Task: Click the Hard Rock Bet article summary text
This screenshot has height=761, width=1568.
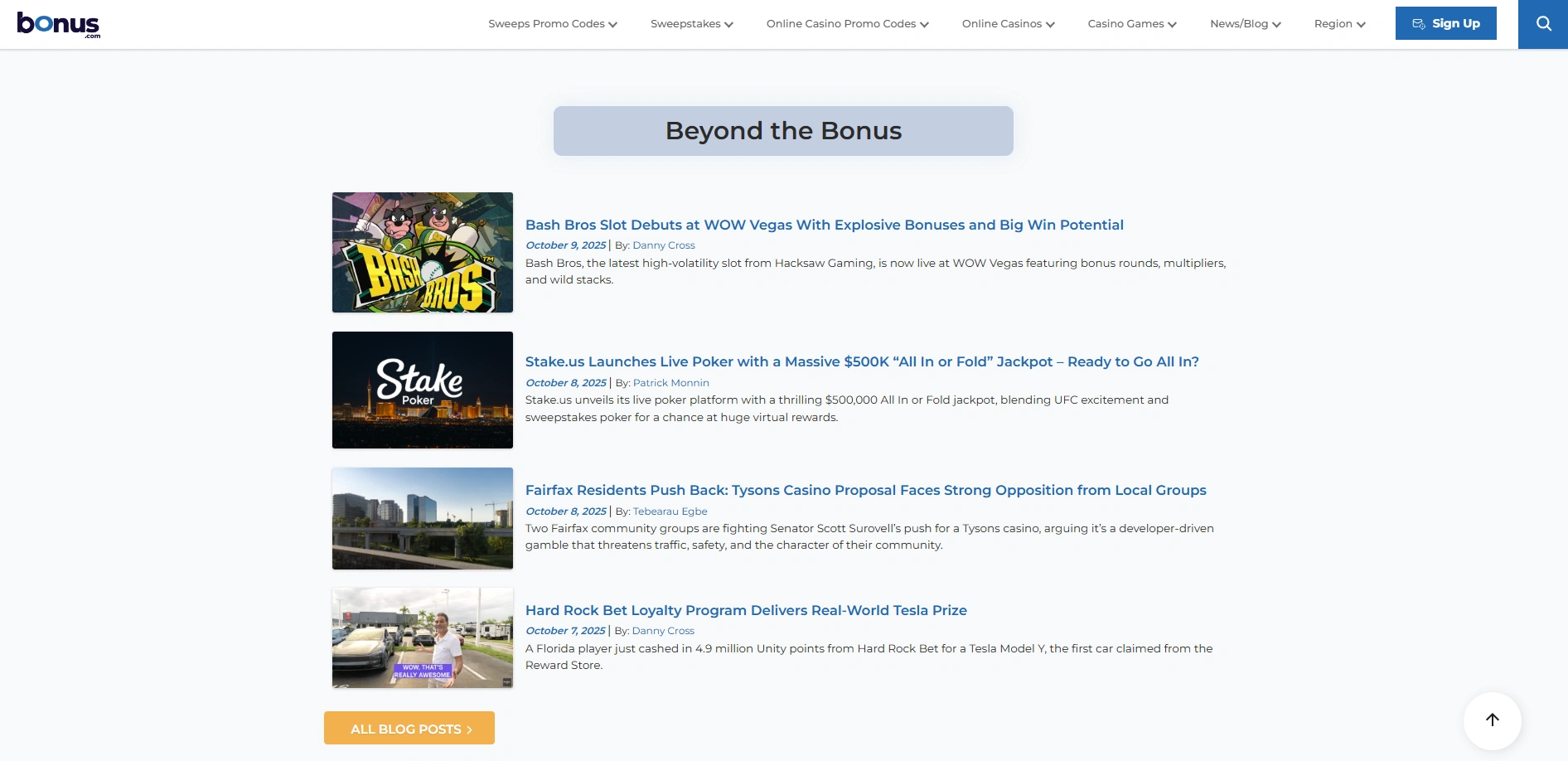Action: pyautogui.click(x=869, y=657)
